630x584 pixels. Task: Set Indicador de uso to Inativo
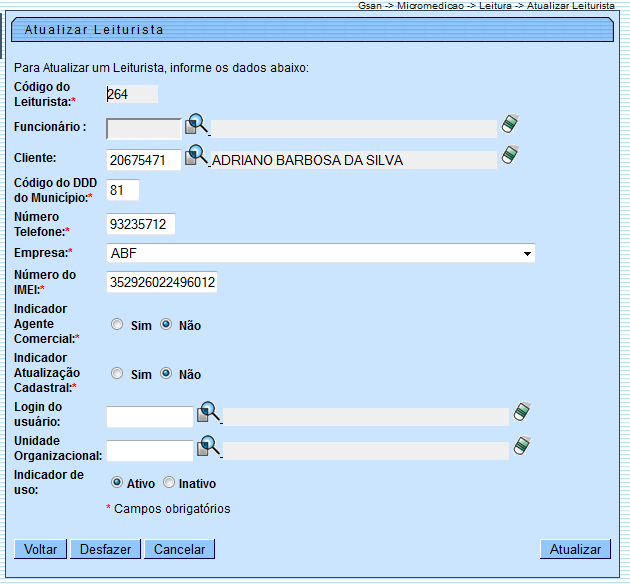(x=169, y=483)
